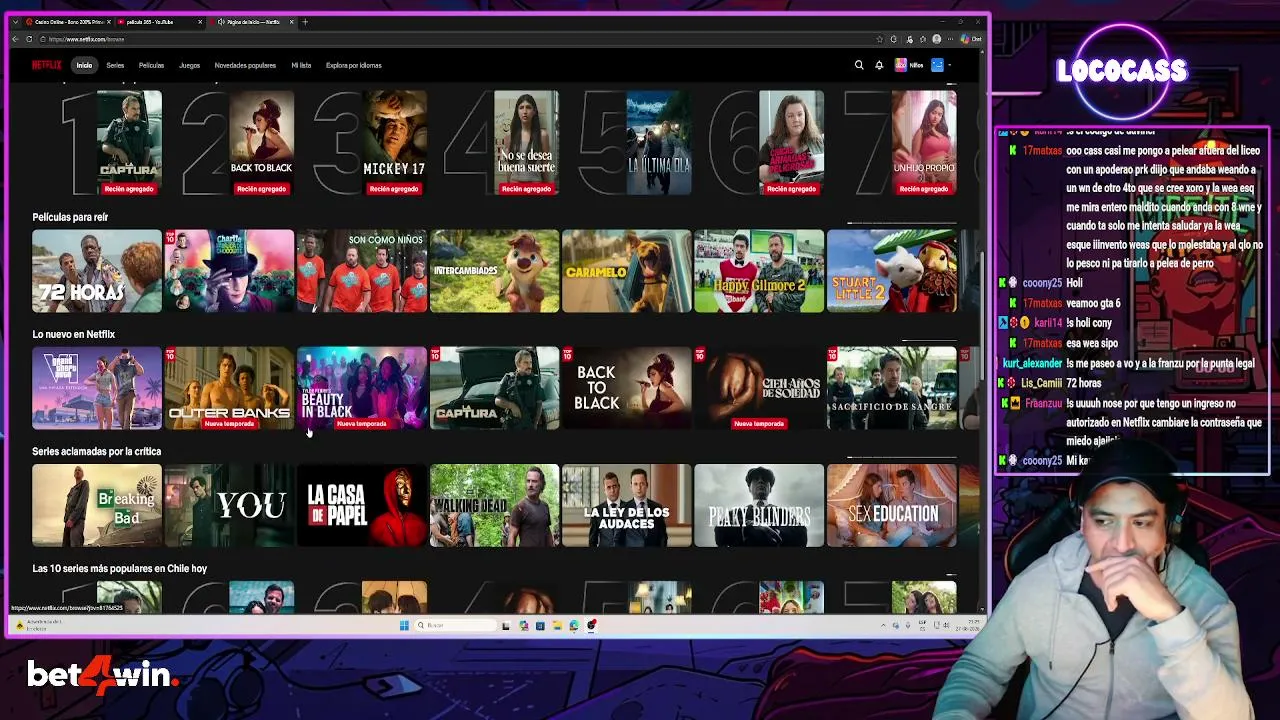Expand the profile menu caret beside the avatar
This screenshot has height=720, width=1280.
[949, 65]
